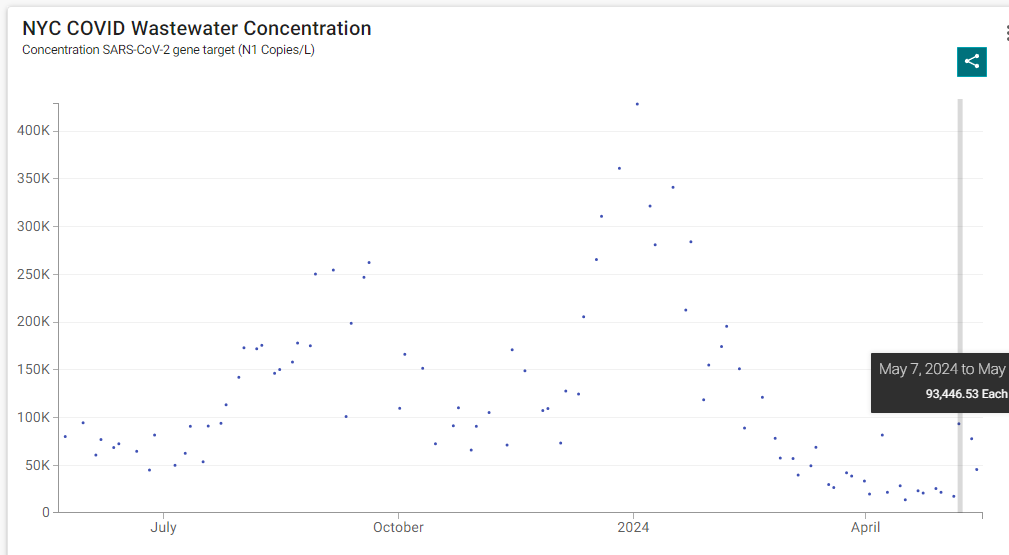Viewport: 1009px width, 555px height.
Task: Select the rightmost data point on chart
Action: click(977, 469)
